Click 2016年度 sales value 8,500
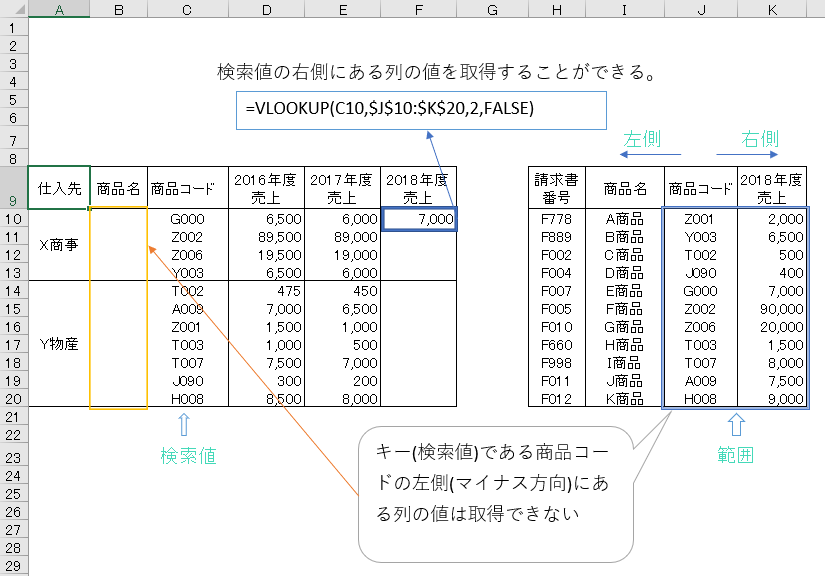 [x=267, y=399]
